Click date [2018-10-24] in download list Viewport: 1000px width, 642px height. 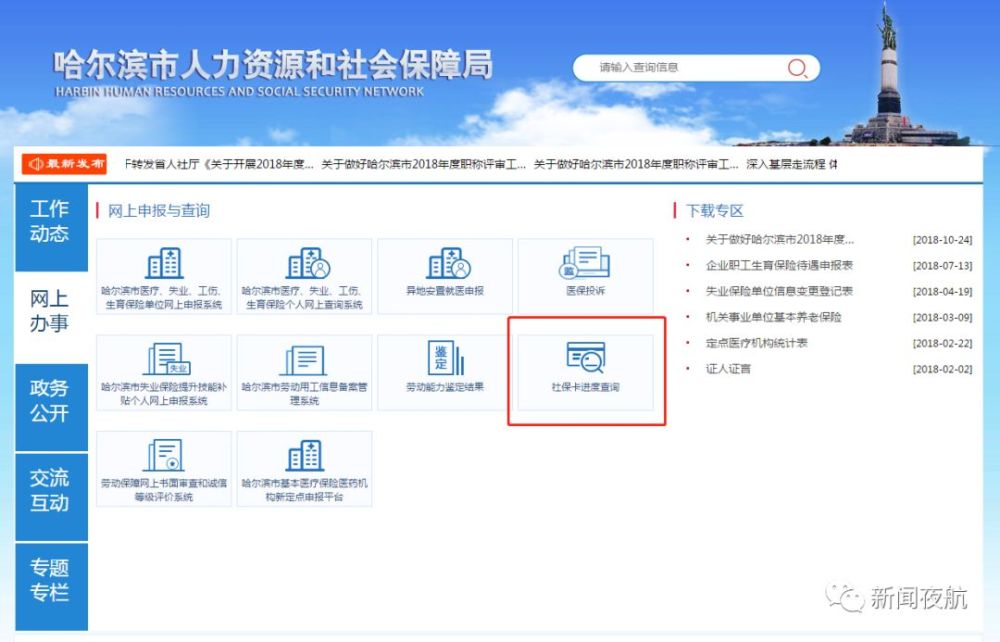pos(942,240)
